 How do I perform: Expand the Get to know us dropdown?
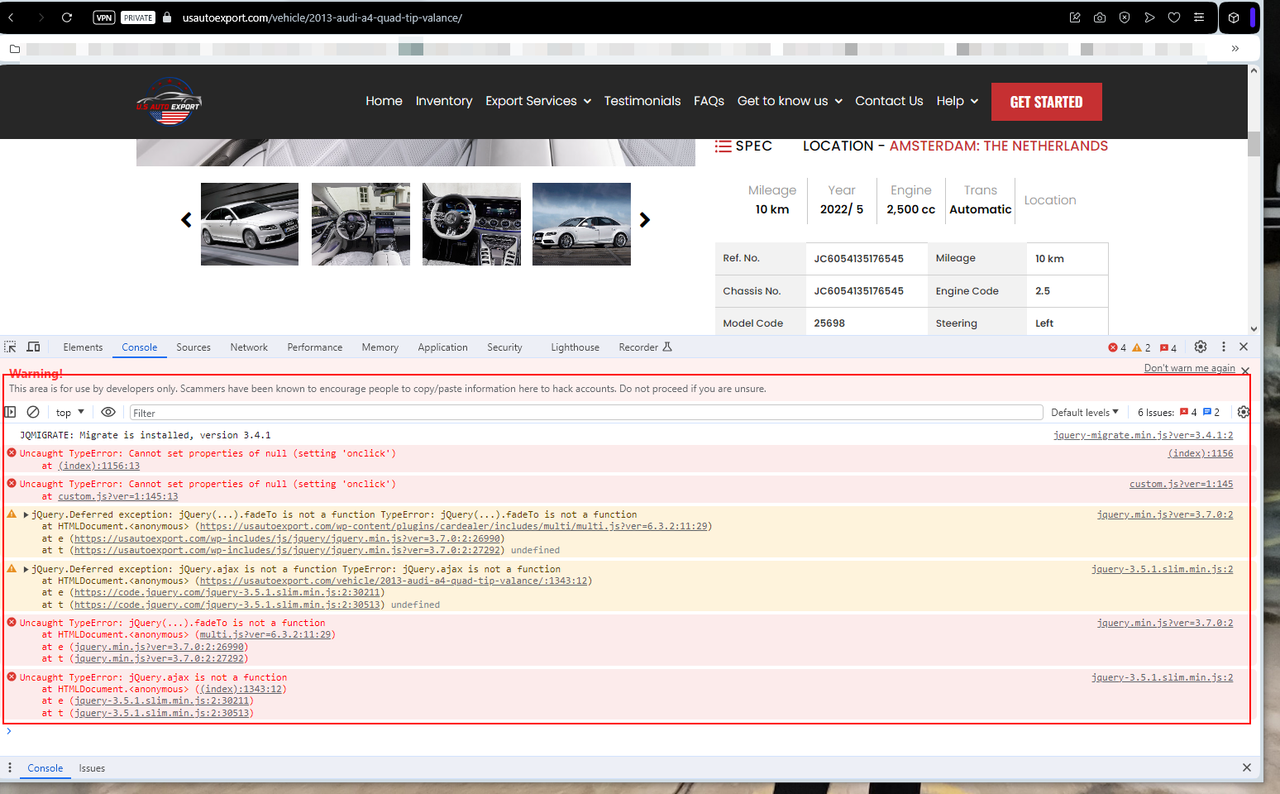pos(790,101)
